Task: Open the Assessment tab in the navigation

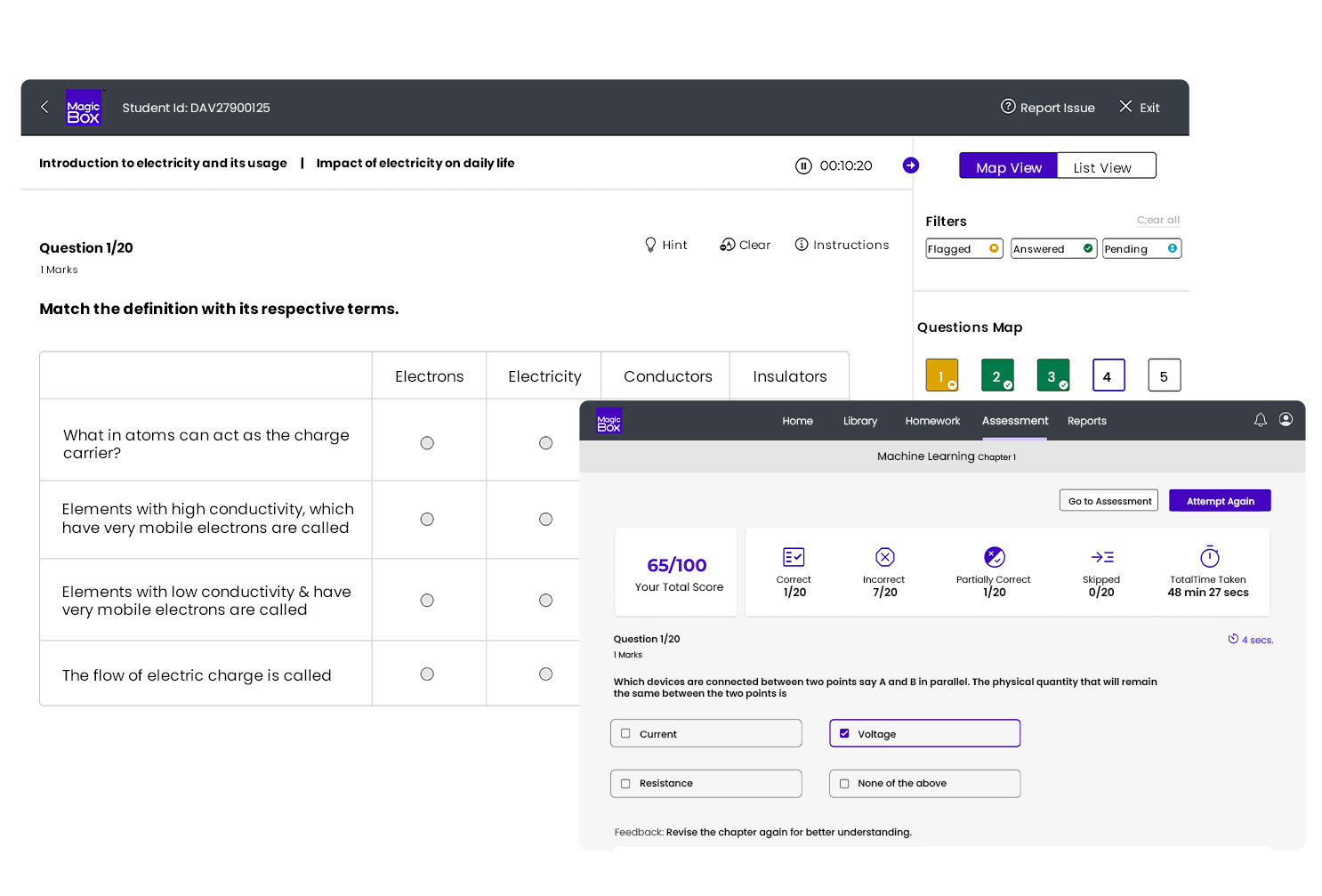Action: 1014,421
